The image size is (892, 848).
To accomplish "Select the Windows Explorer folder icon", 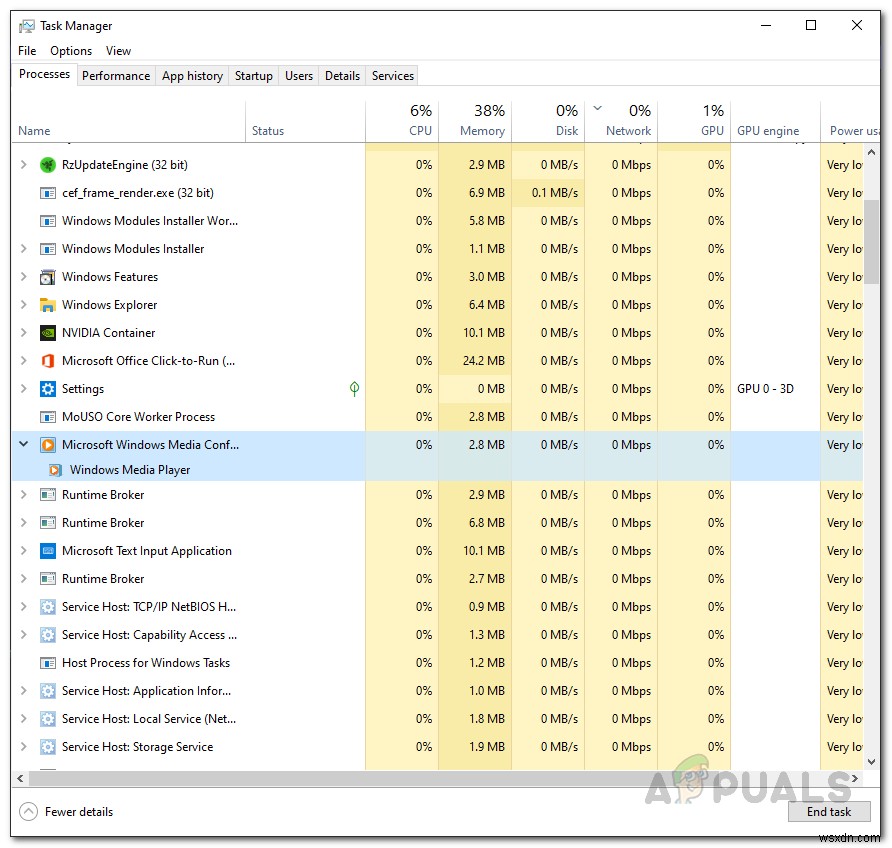I will [47, 305].
